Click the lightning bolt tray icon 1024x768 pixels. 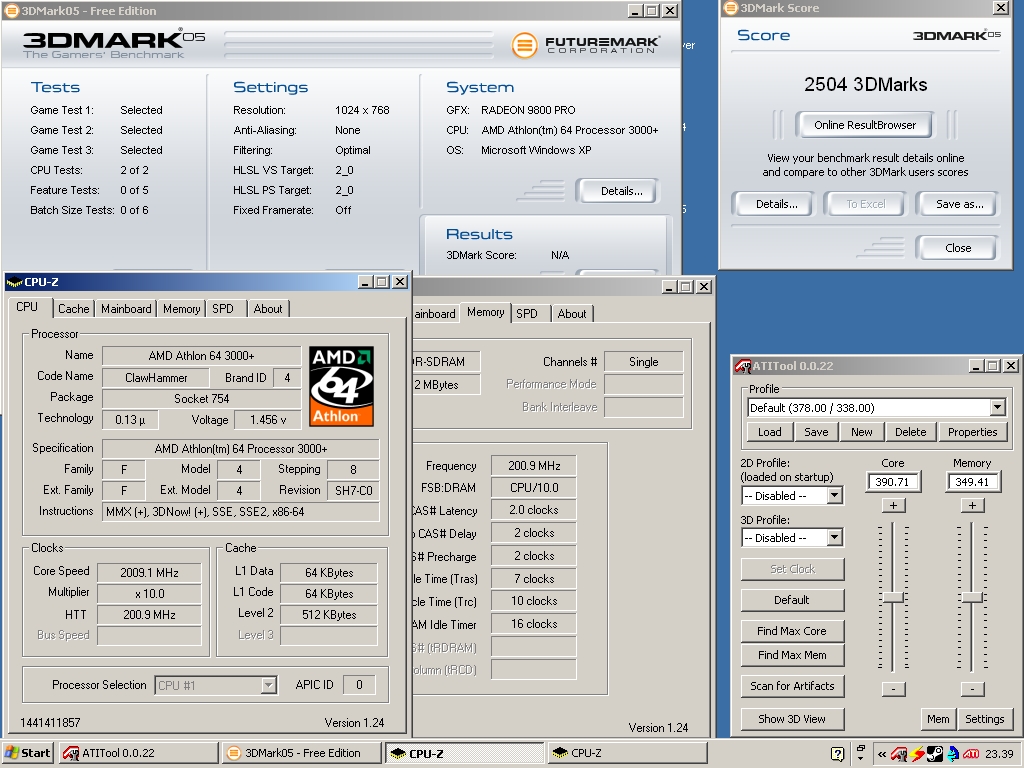(918, 754)
